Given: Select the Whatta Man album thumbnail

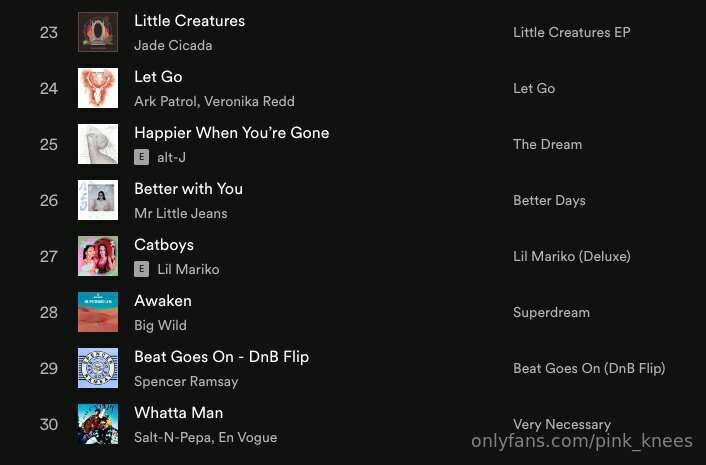Looking at the screenshot, I should click(98, 424).
